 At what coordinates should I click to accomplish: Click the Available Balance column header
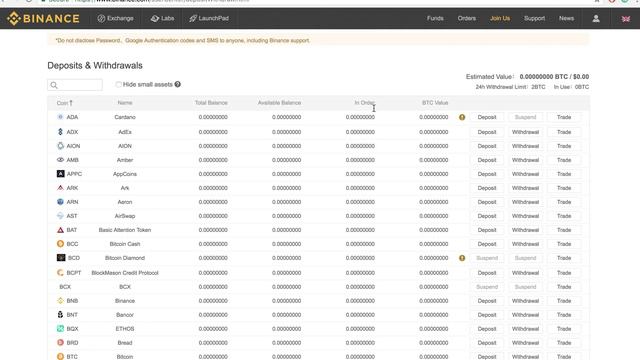click(x=279, y=103)
